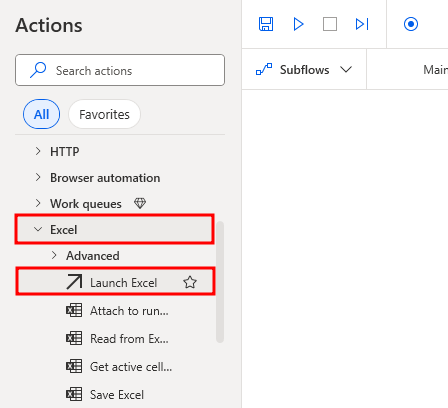Switch to the Main subflow tab
Image resolution: width=448 pixels, height=408 pixels.
pyautogui.click(x=435, y=70)
